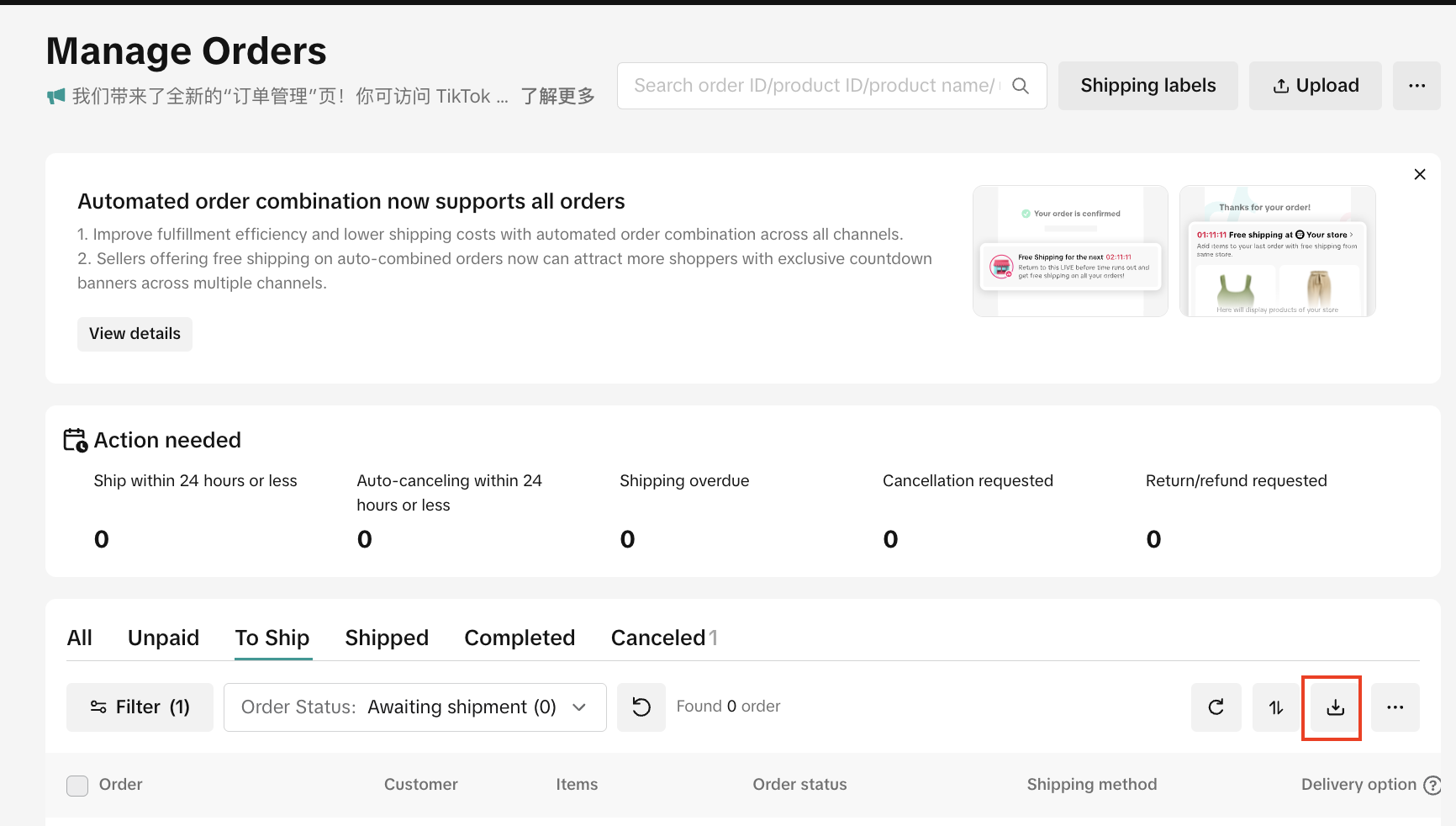Click the View details button
The height and width of the screenshot is (826, 1456).
click(x=135, y=334)
